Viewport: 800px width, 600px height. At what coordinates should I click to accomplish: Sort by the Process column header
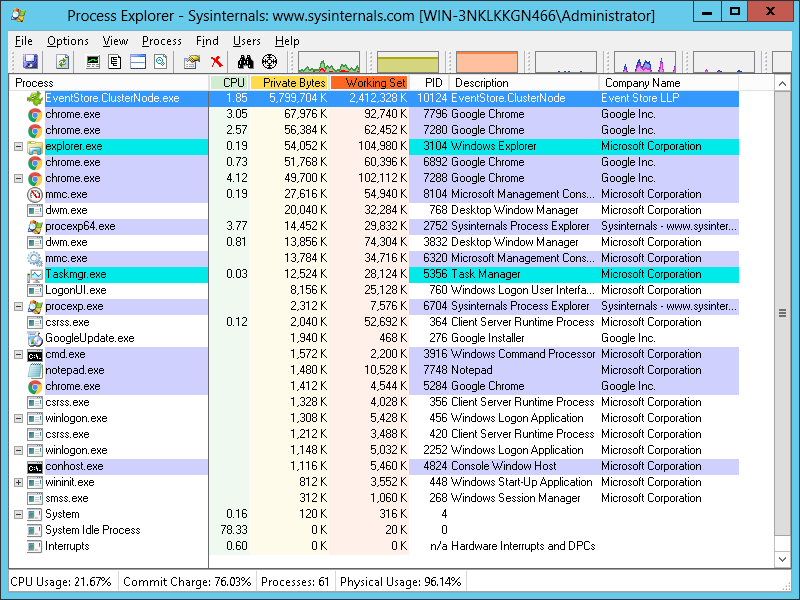click(x=109, y=83)
